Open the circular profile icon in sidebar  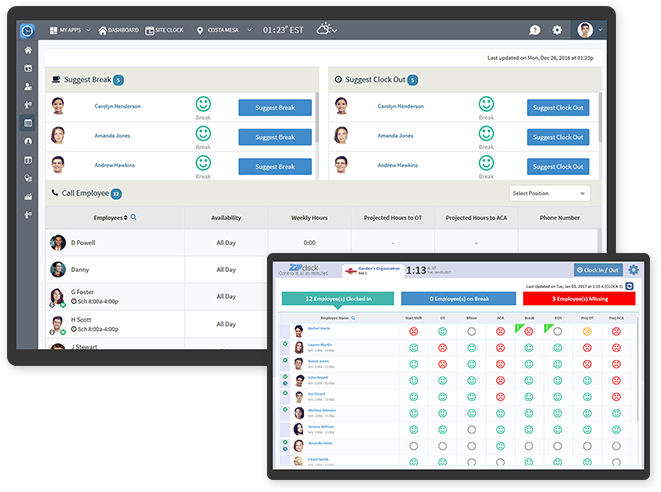click(x=28, y=141)
